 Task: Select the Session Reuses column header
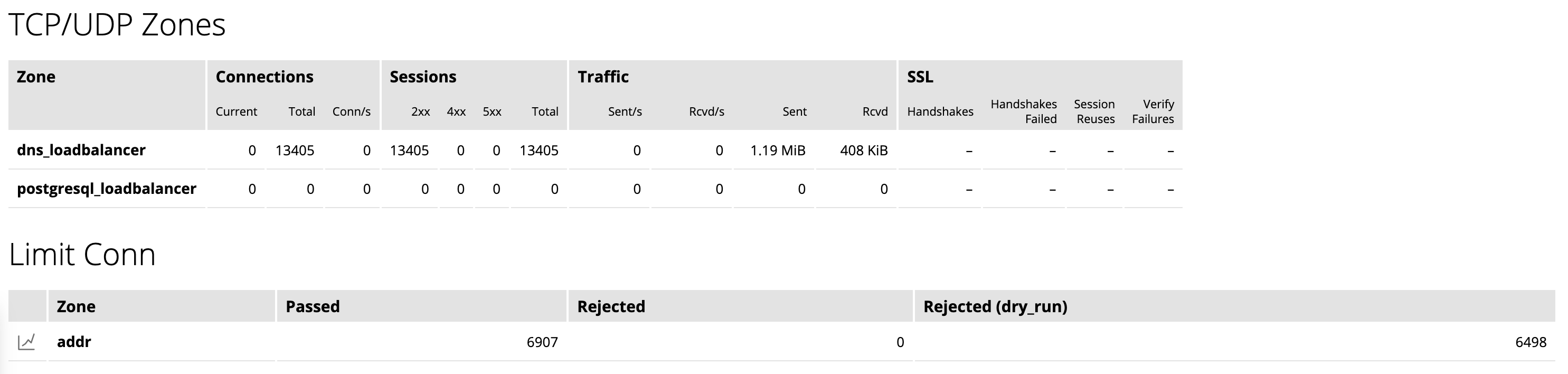pos(1094,111)
